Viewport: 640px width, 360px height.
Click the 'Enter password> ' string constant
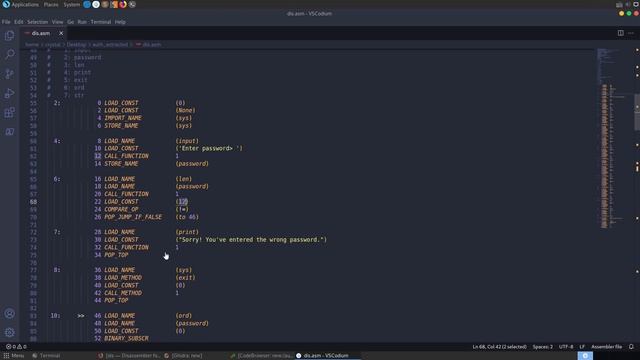(209, 148)
